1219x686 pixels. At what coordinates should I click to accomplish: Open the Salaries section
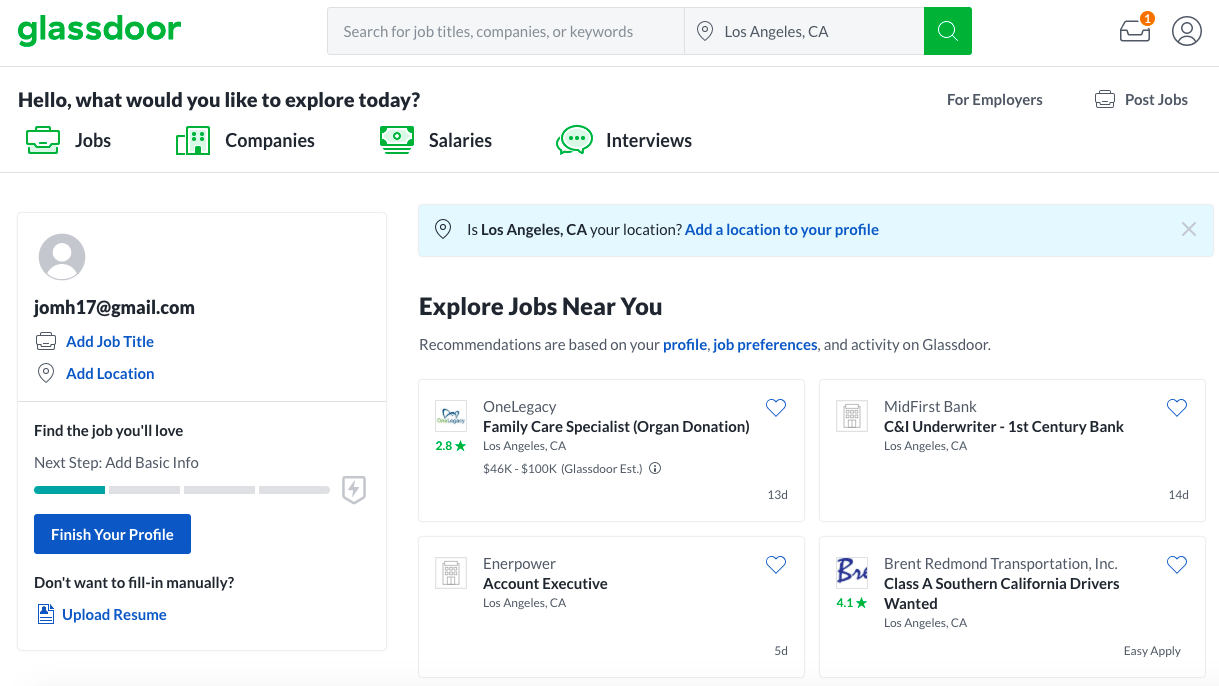(460, 140)
